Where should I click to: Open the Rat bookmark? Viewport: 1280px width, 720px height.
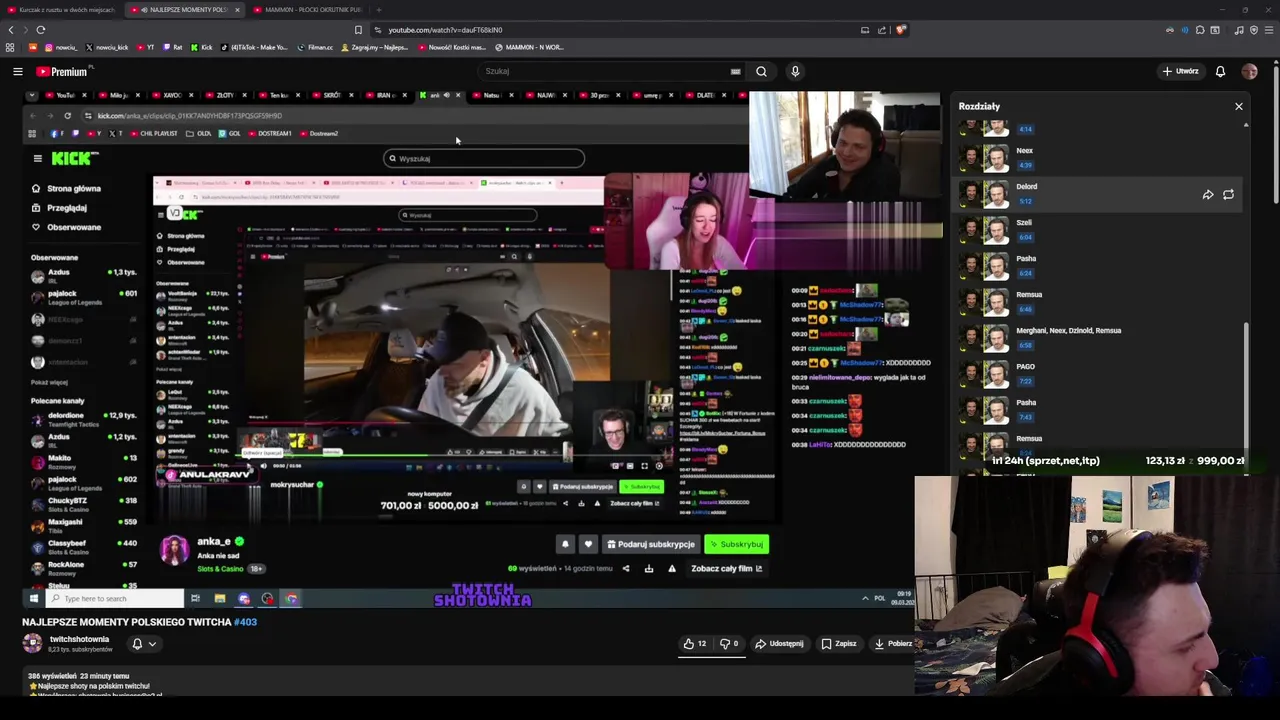(173, 47)
